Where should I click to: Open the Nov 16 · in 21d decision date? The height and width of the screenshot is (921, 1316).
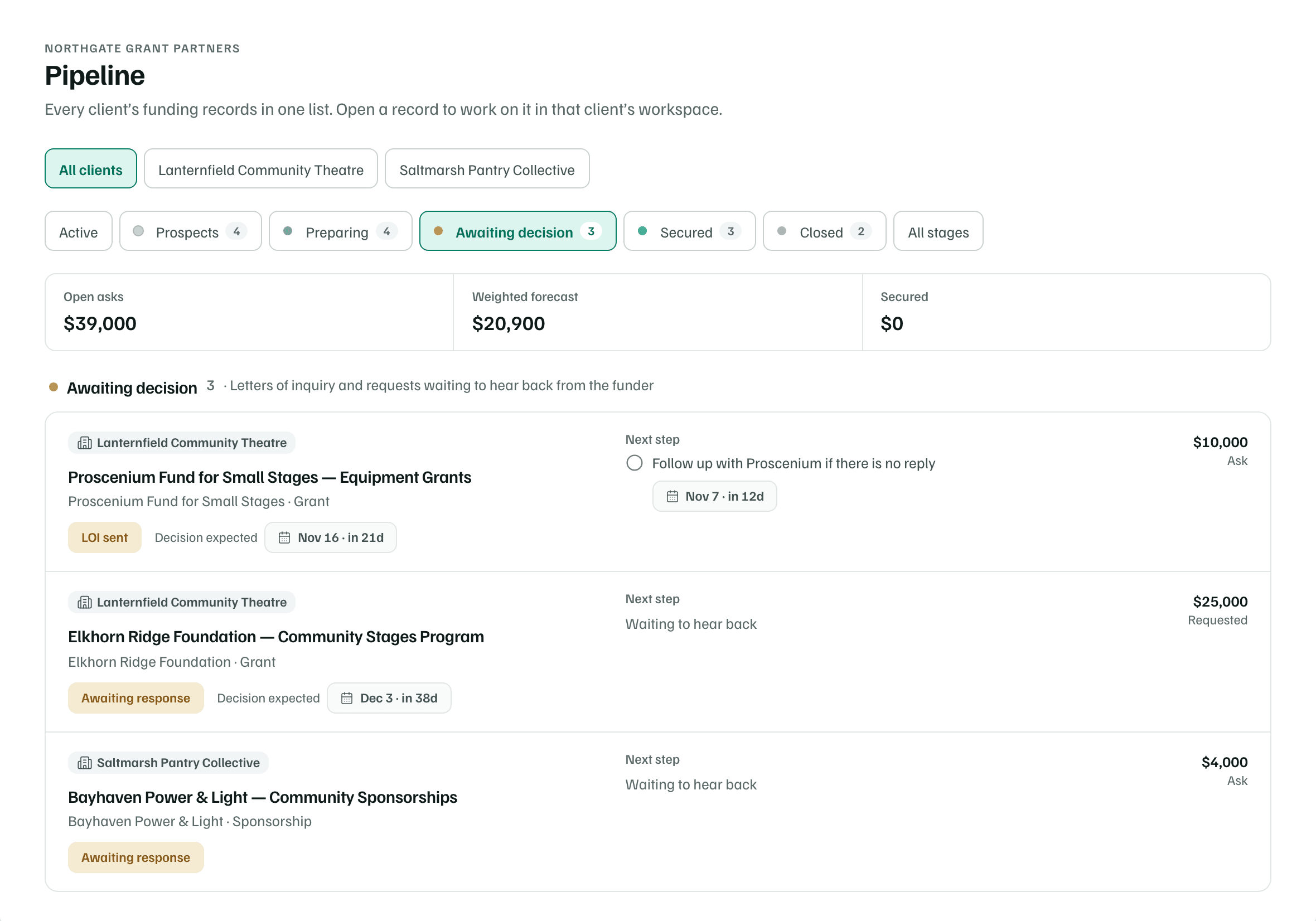[x=331, y=537]
